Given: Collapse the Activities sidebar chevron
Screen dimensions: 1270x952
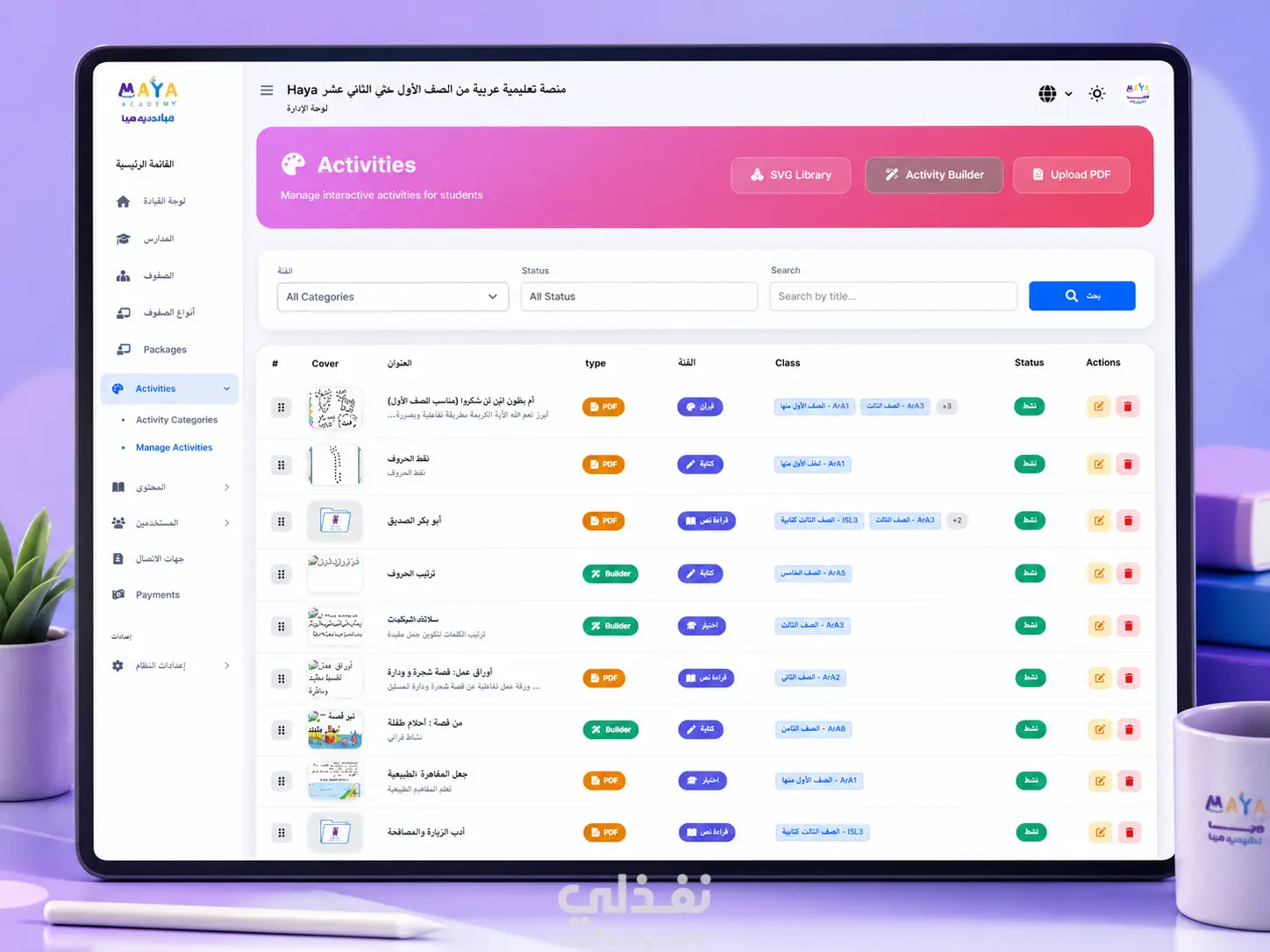Looking at the screenshot, I should [x=226, y=388].
